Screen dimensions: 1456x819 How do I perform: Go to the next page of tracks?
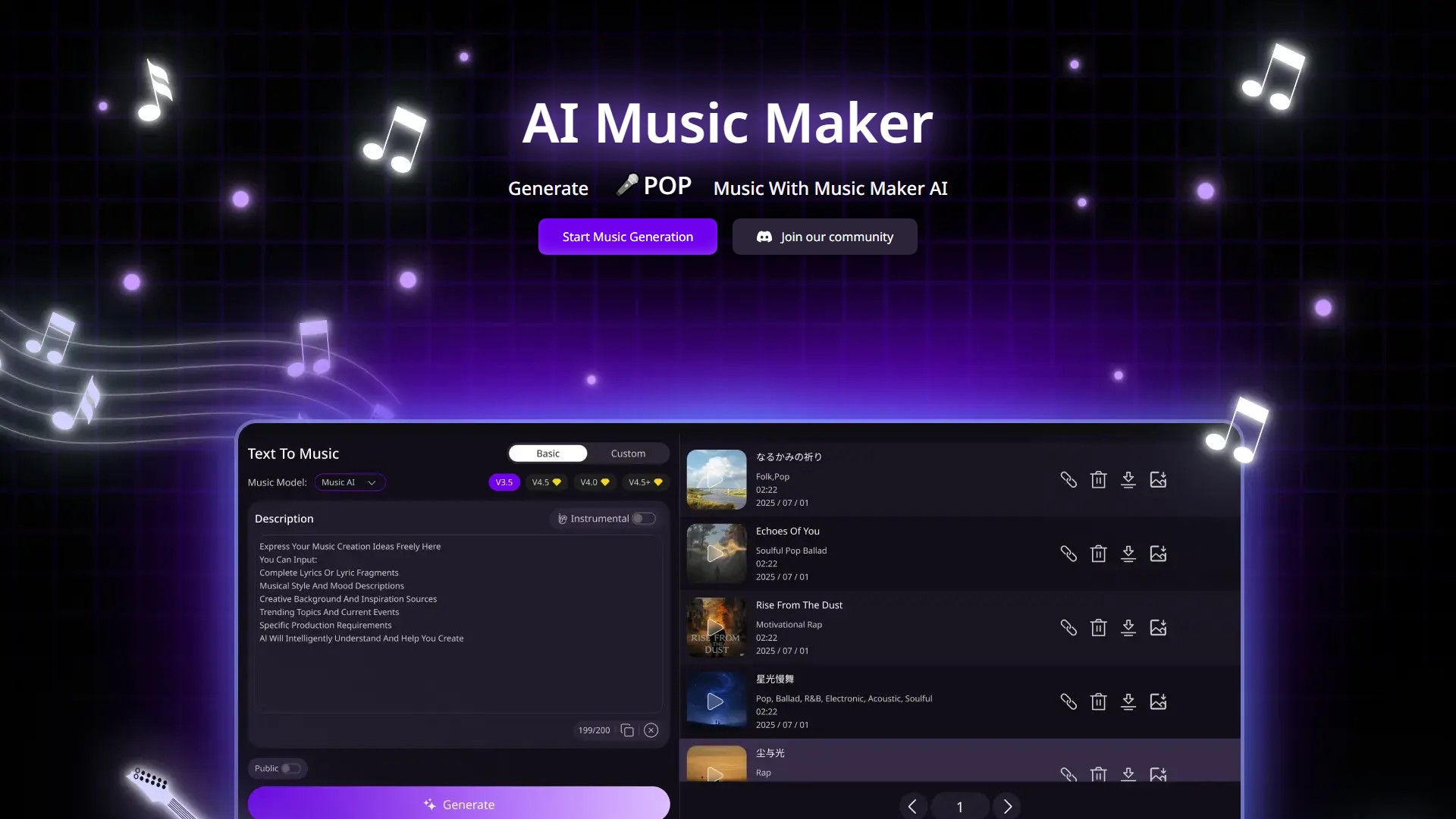1007,806
